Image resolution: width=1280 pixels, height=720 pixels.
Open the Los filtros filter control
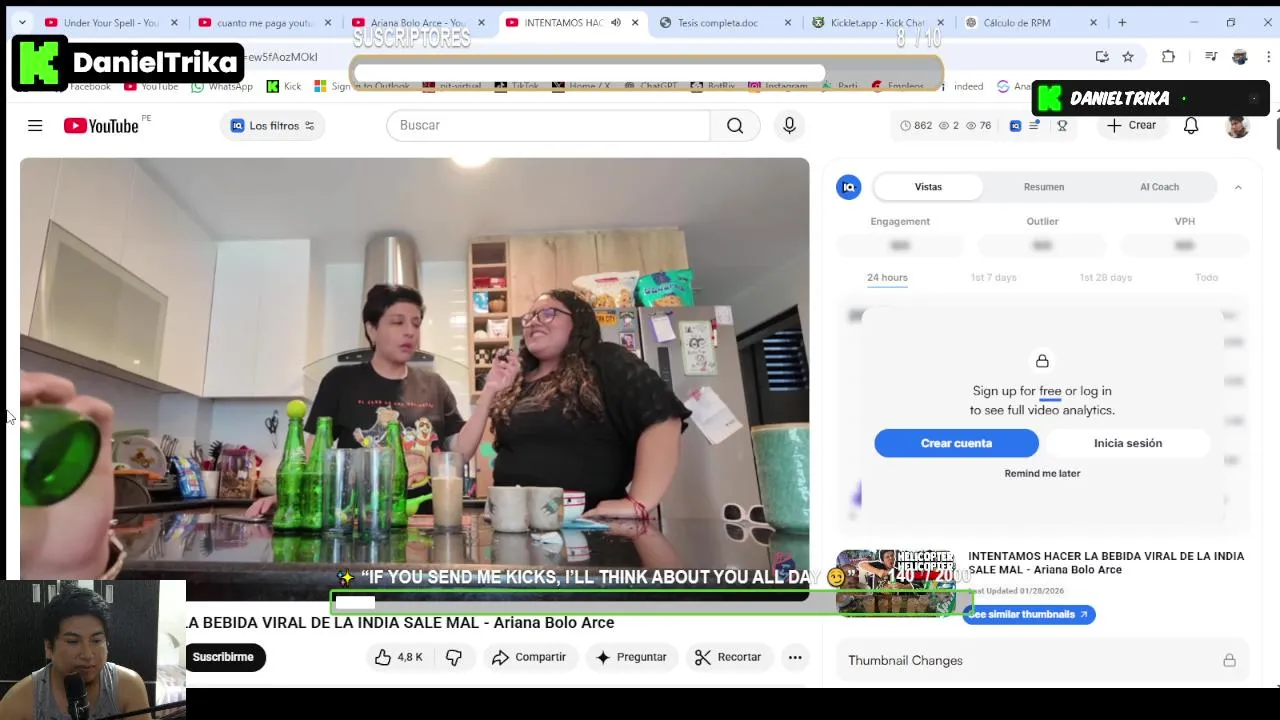click(x=273, y=126)
